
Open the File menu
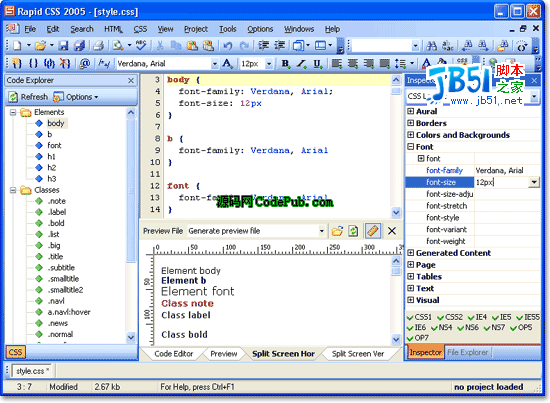pos(30,29)
